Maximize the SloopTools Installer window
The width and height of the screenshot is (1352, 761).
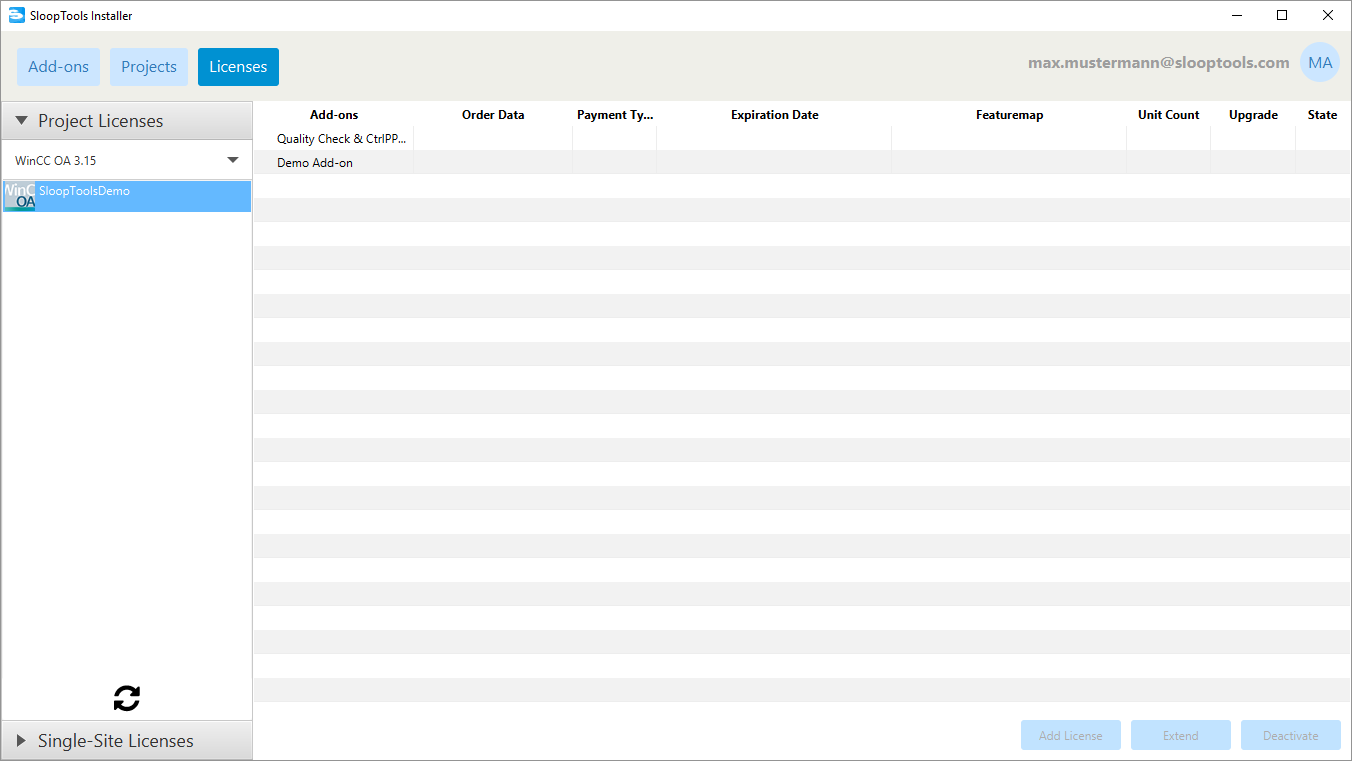[x=1282, y=15]
